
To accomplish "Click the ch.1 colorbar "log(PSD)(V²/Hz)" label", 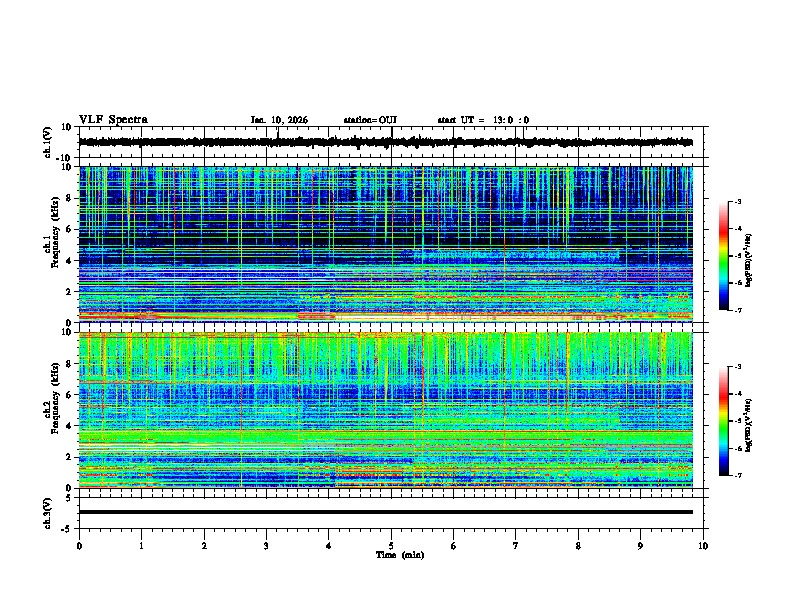I will point(749,260).
